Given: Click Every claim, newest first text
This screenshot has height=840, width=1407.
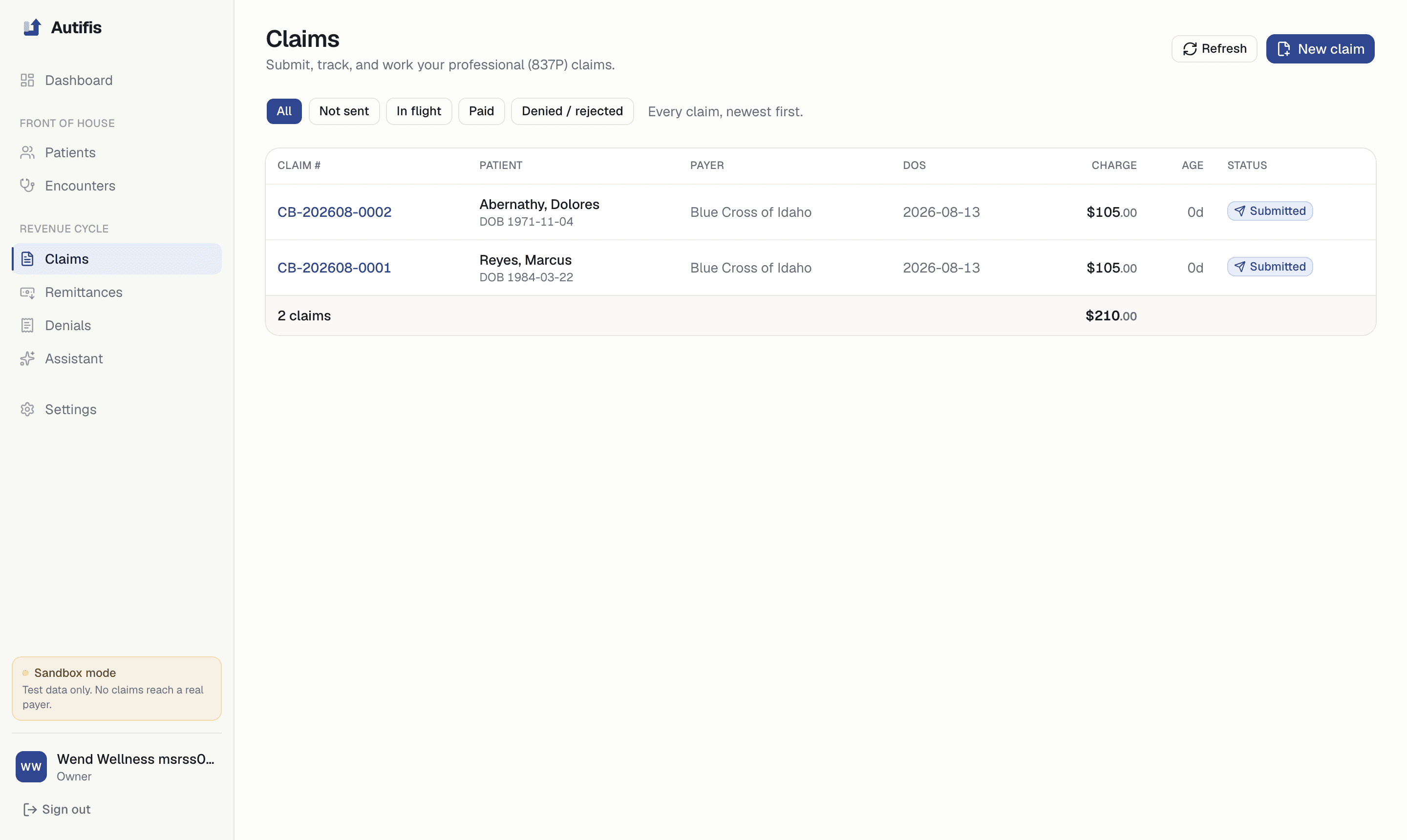Looking at the screenshot, I should click(725, 111).
